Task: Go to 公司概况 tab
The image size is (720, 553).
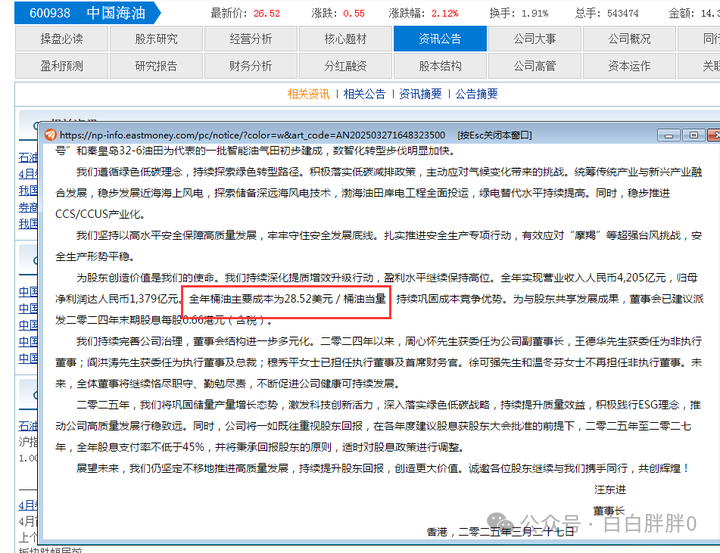Action: click(x=629, y=39)
